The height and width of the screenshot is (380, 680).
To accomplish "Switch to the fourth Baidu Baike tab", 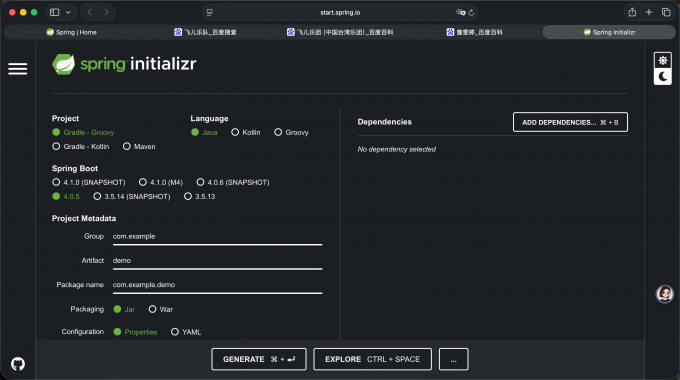I will (474, 32).
